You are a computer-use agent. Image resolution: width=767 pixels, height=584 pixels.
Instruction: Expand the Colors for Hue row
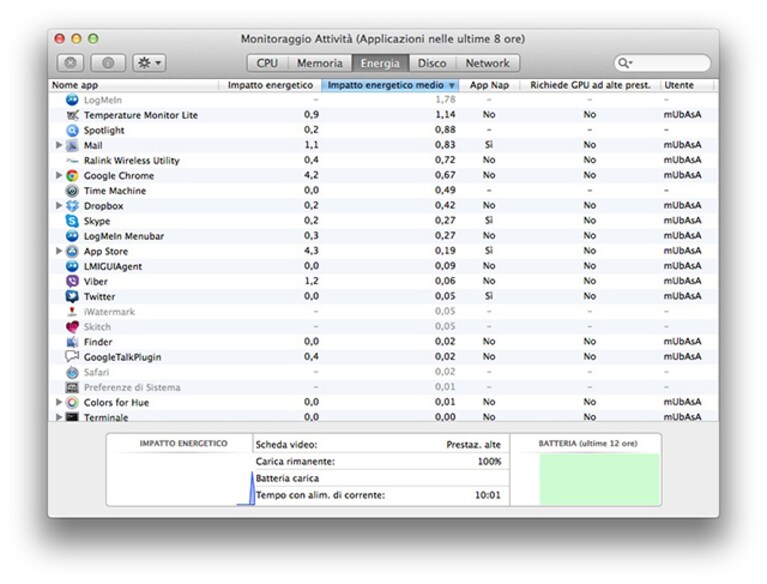59,402
